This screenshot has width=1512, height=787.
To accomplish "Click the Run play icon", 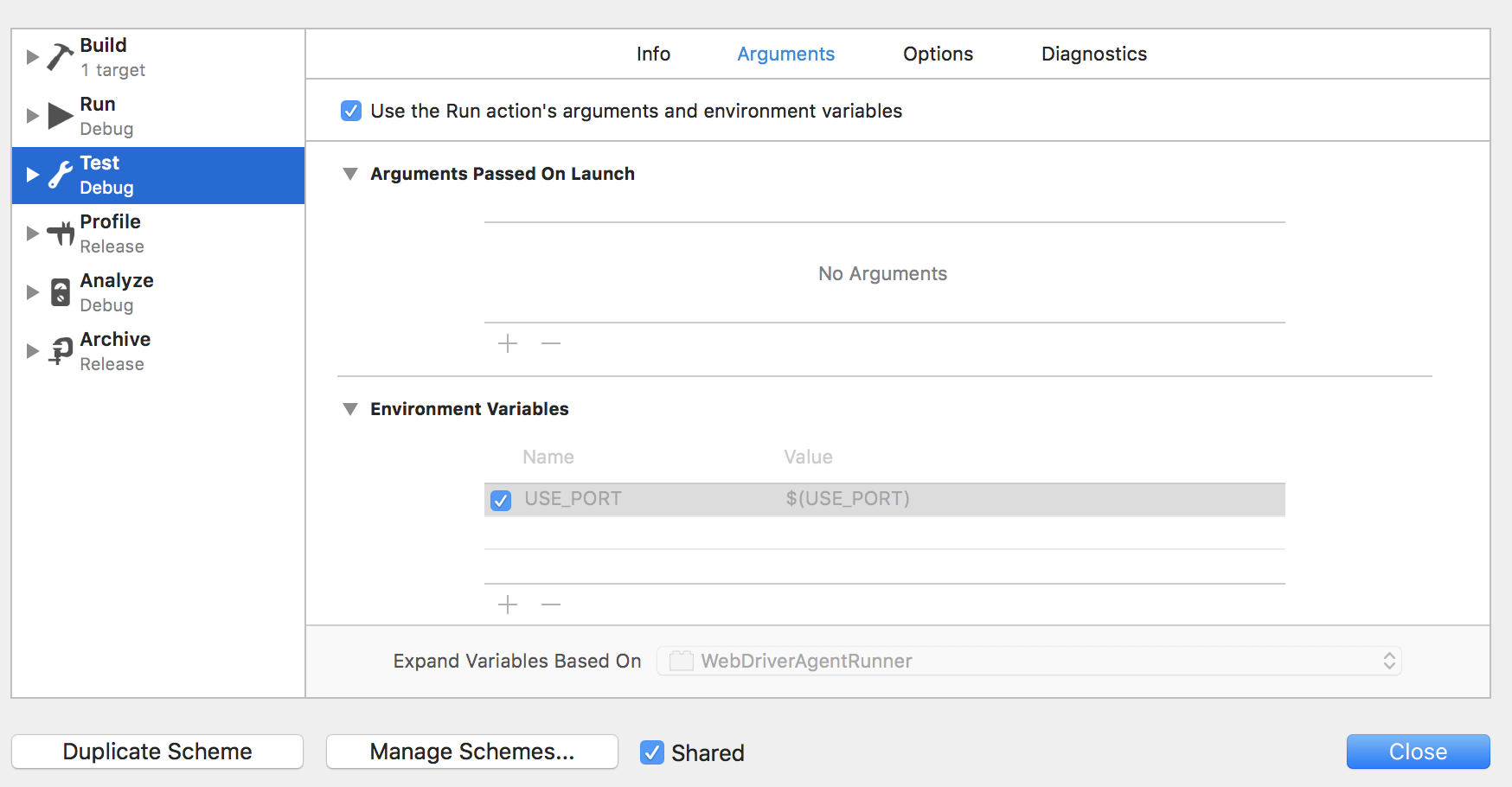I will click(x=61, y=116).
